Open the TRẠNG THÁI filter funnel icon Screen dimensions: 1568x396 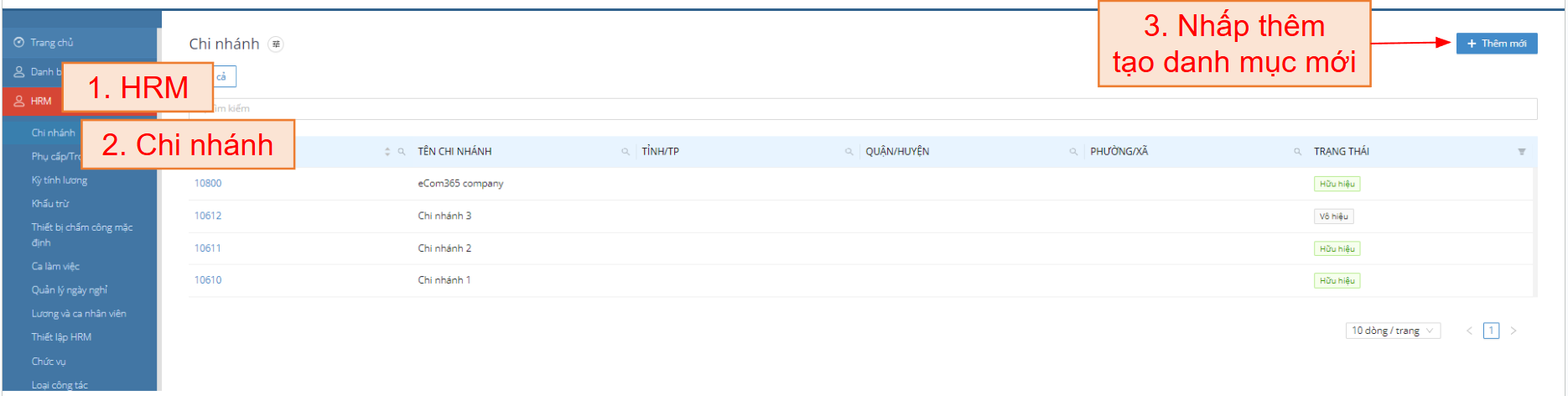pyautogui.click(x=1521, y=152)
